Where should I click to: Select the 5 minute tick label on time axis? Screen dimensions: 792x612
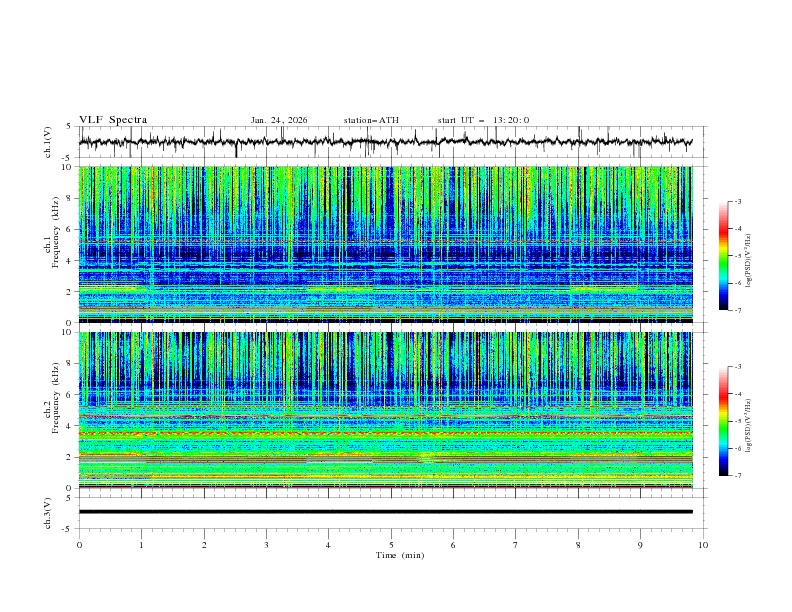click(x=391, y=545)
